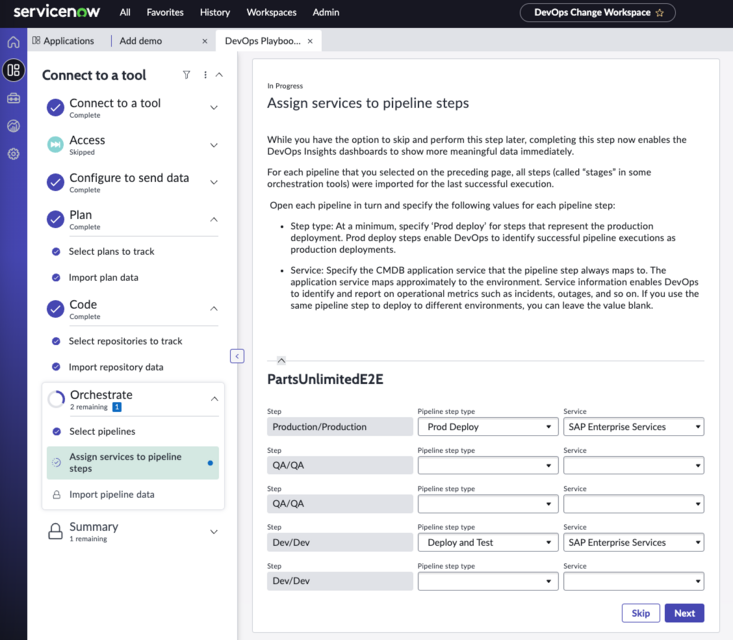
Task: Click the first QA/QA step field
Action: click(340, 466)
